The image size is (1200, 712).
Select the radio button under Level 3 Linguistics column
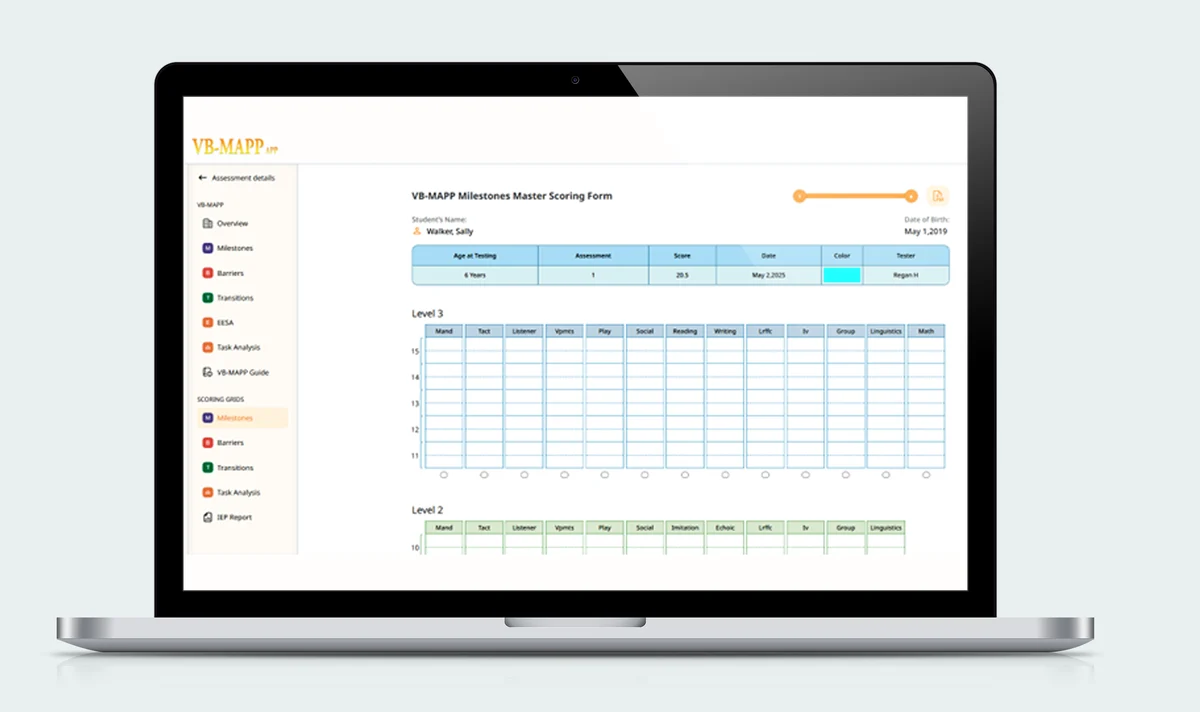(886, 475)
